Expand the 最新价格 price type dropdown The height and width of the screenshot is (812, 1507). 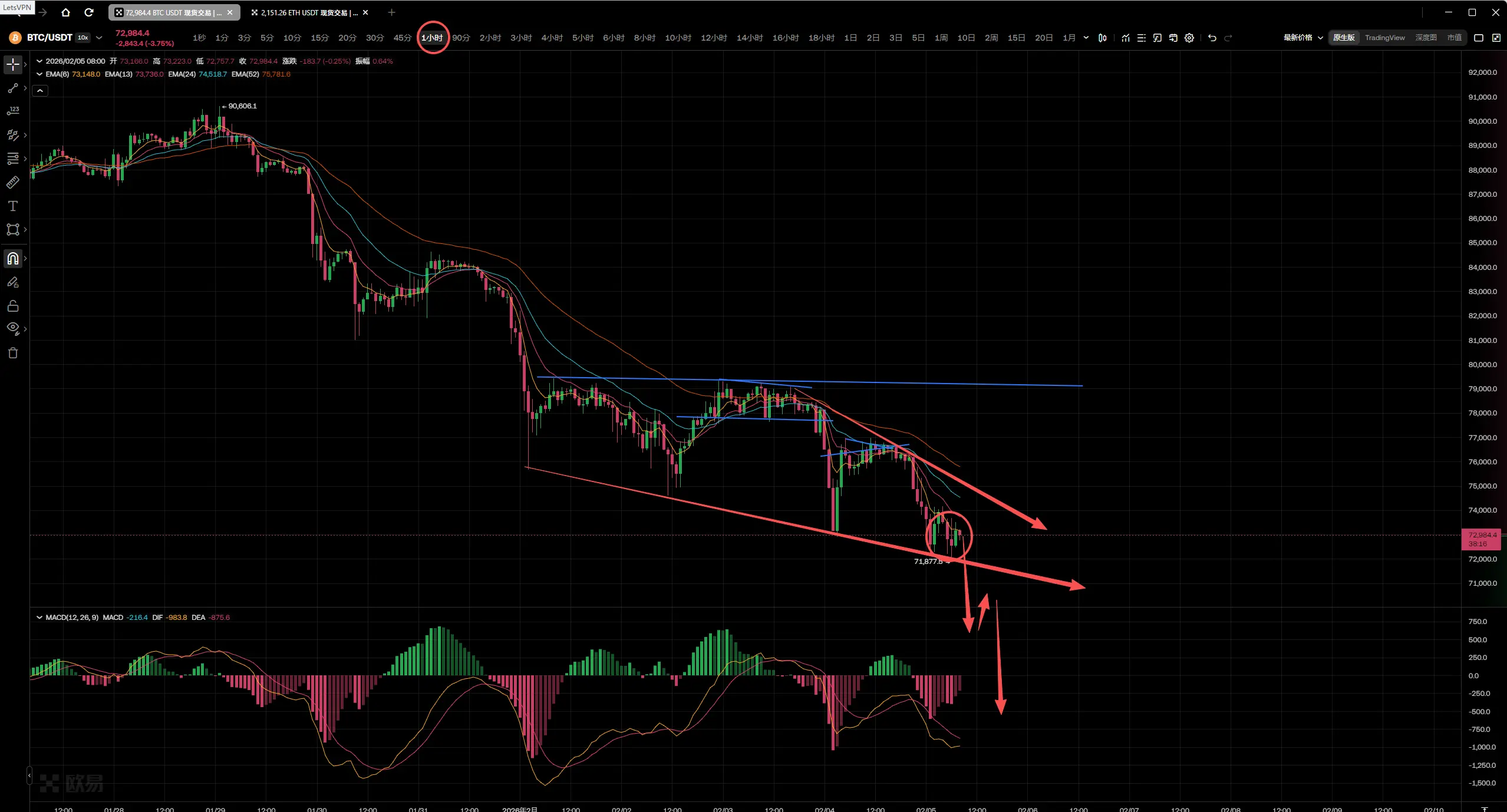pos(1303,38)
